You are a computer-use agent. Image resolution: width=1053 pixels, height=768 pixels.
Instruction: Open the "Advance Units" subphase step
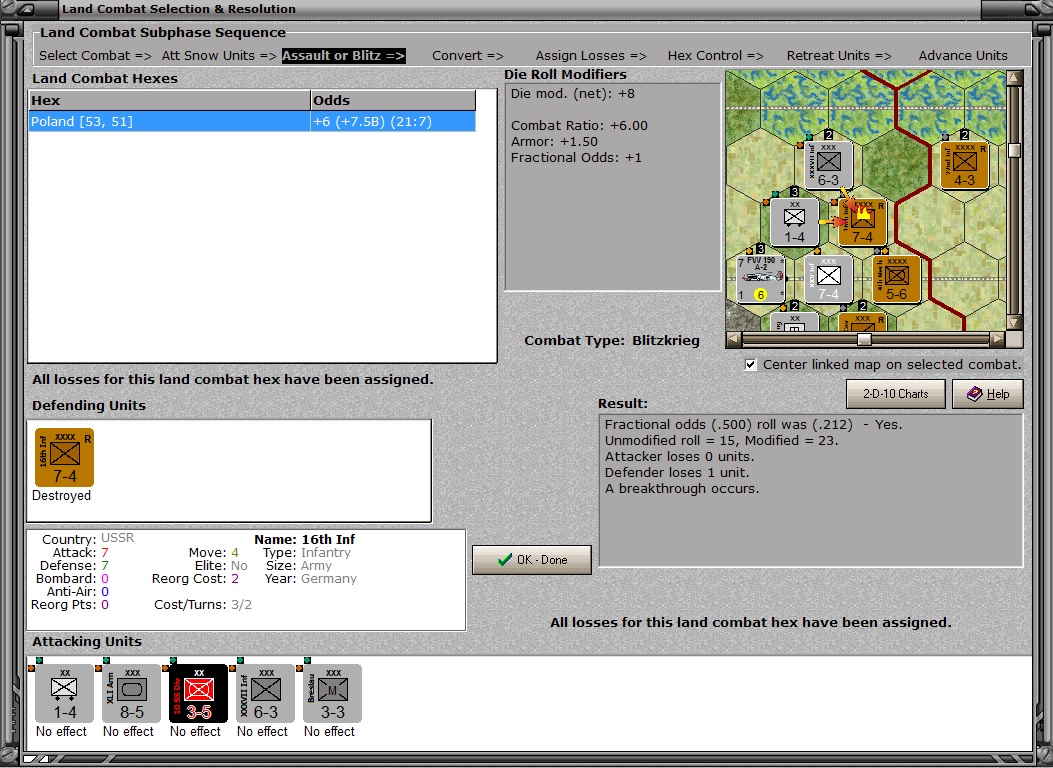pyautogui.click(x=961, y=55)
